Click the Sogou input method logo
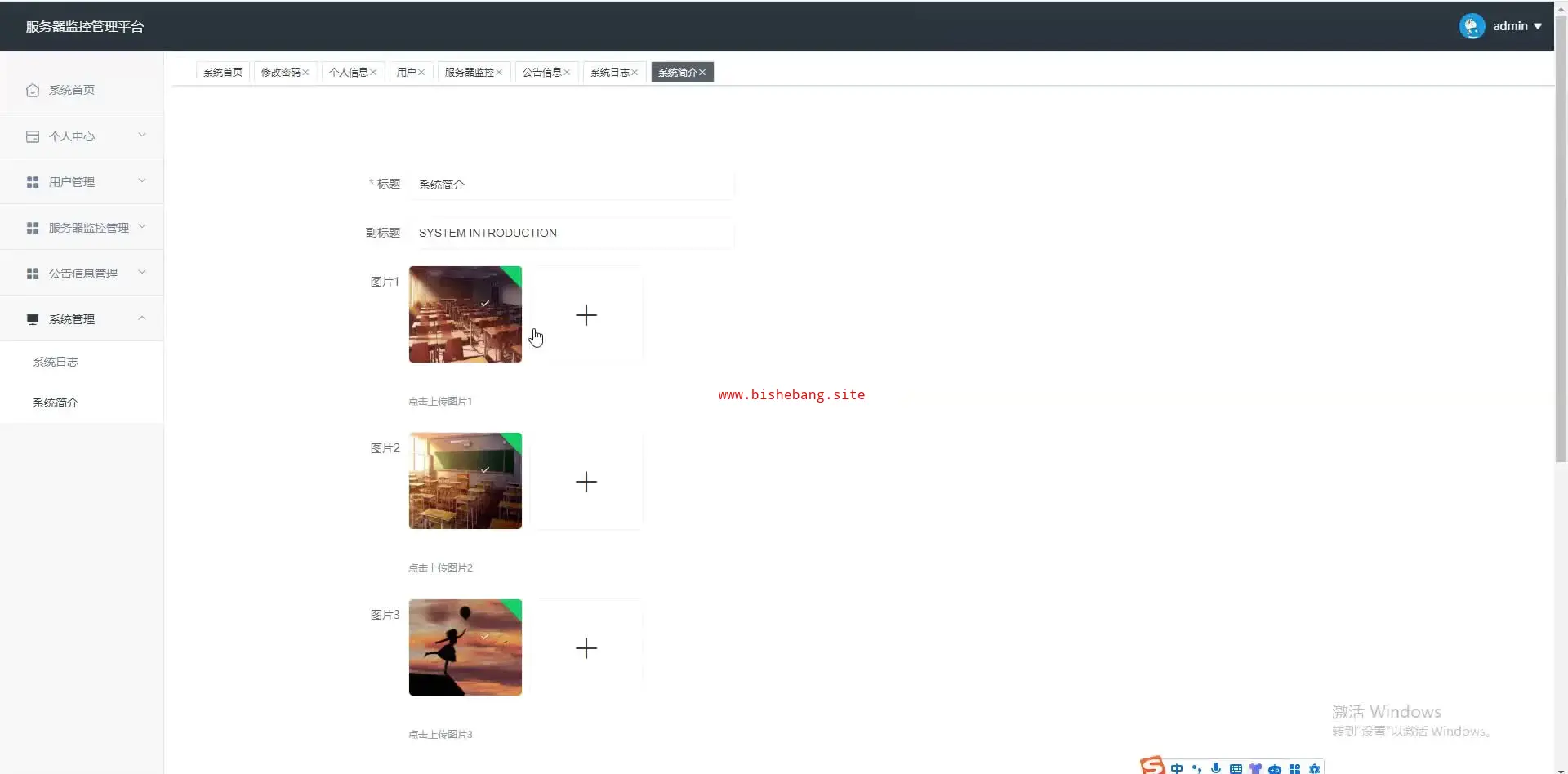 coord(1153,766)
